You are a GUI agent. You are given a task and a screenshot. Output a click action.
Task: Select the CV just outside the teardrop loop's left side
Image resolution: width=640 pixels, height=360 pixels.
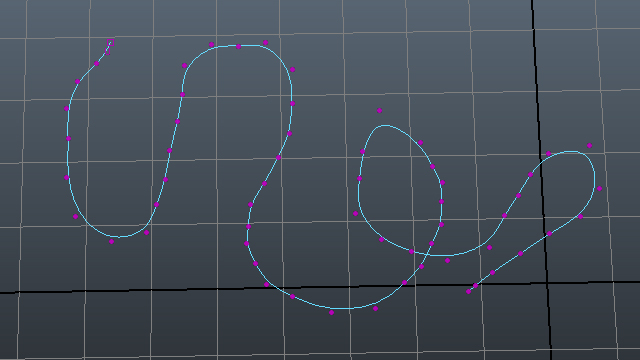point(356,213)
